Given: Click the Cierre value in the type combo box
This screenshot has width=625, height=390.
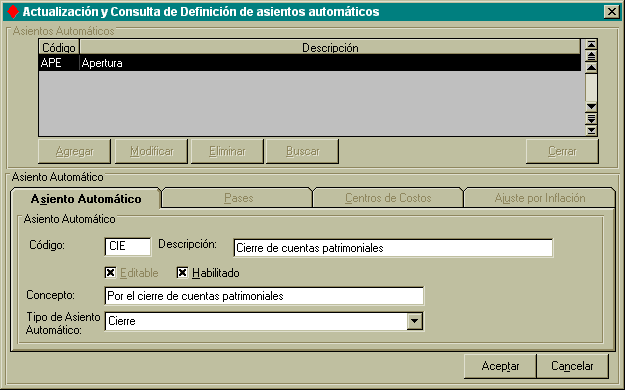Looking at the screenshot, I should [x=122, y=321].
